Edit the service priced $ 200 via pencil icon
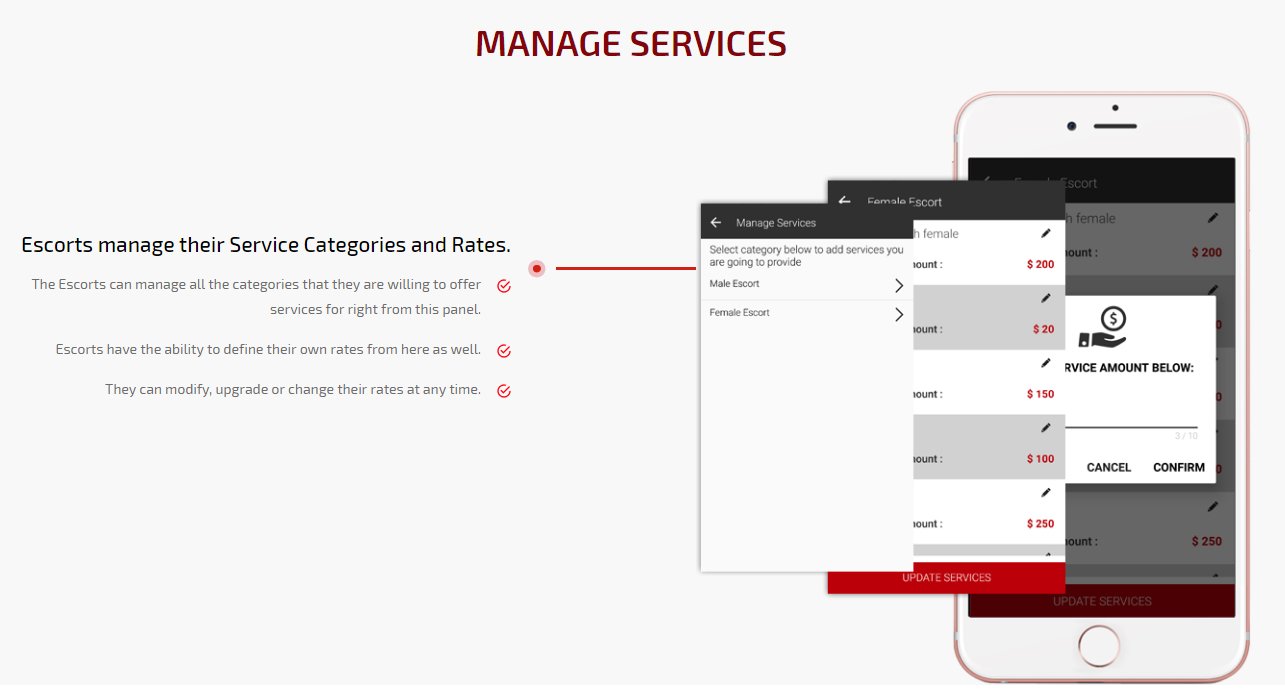 [x=1046, y=233]
